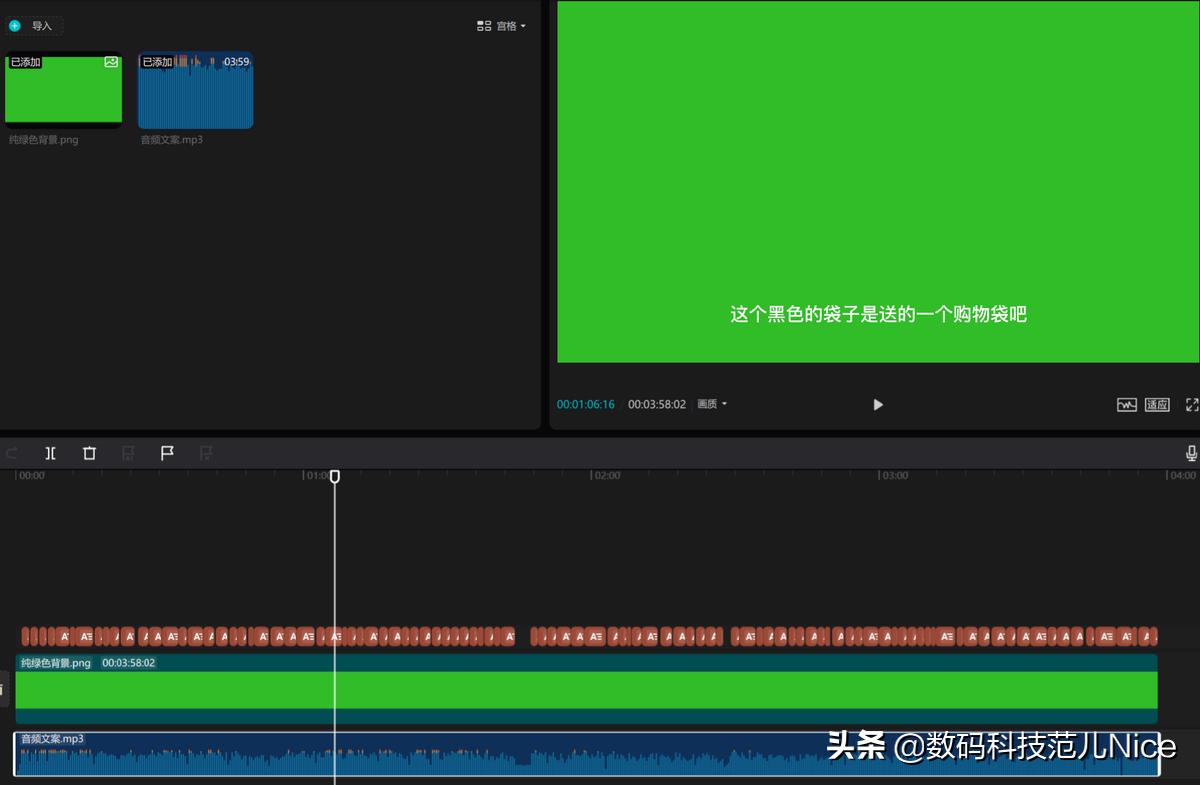This screenshot has width=1200, height=785.
Task: Click the Microphone voiceover icon on the right
Action: (x=1191, y=453)
